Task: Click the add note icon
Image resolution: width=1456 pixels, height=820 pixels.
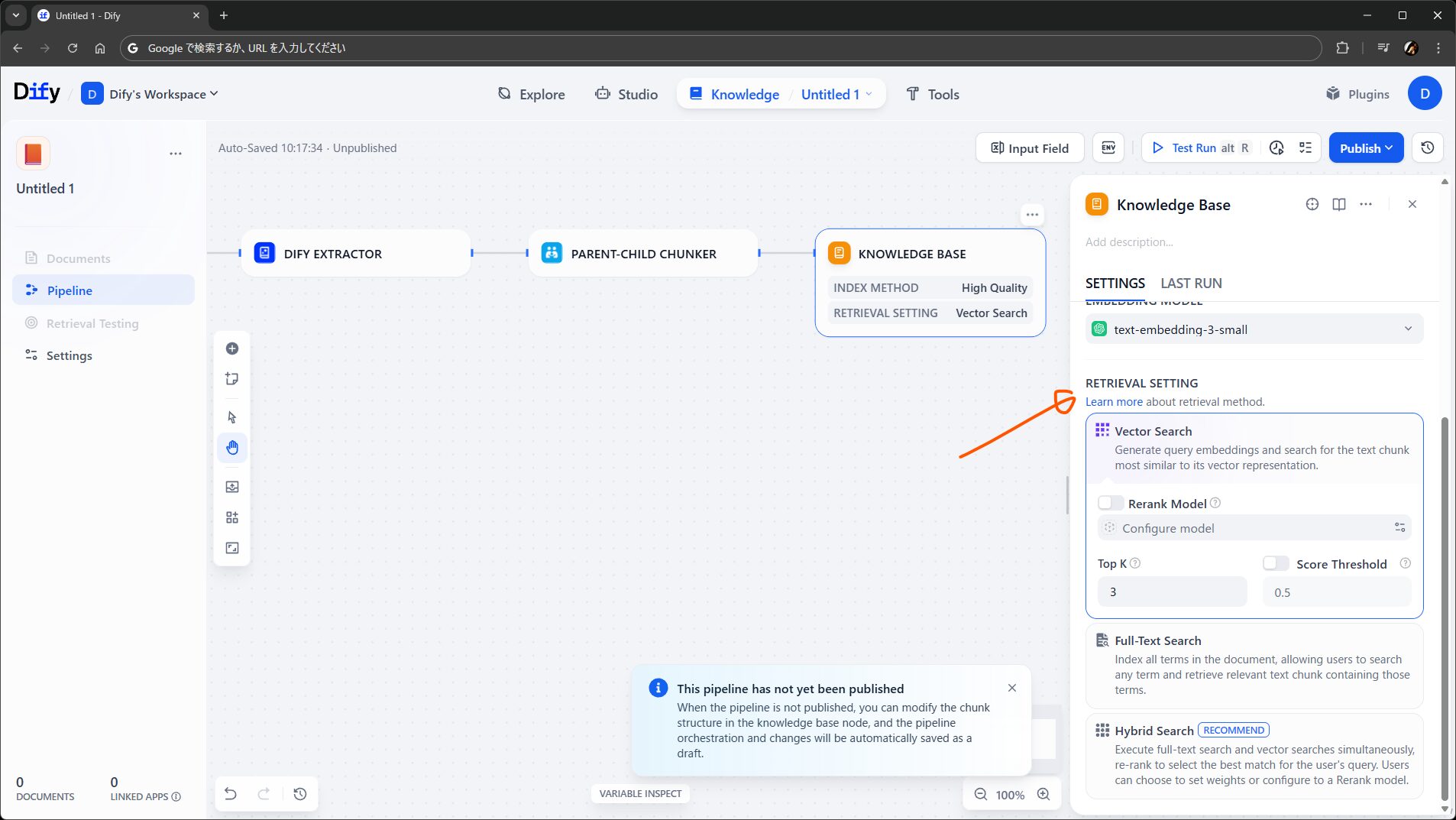Action: tap(232, 379)
